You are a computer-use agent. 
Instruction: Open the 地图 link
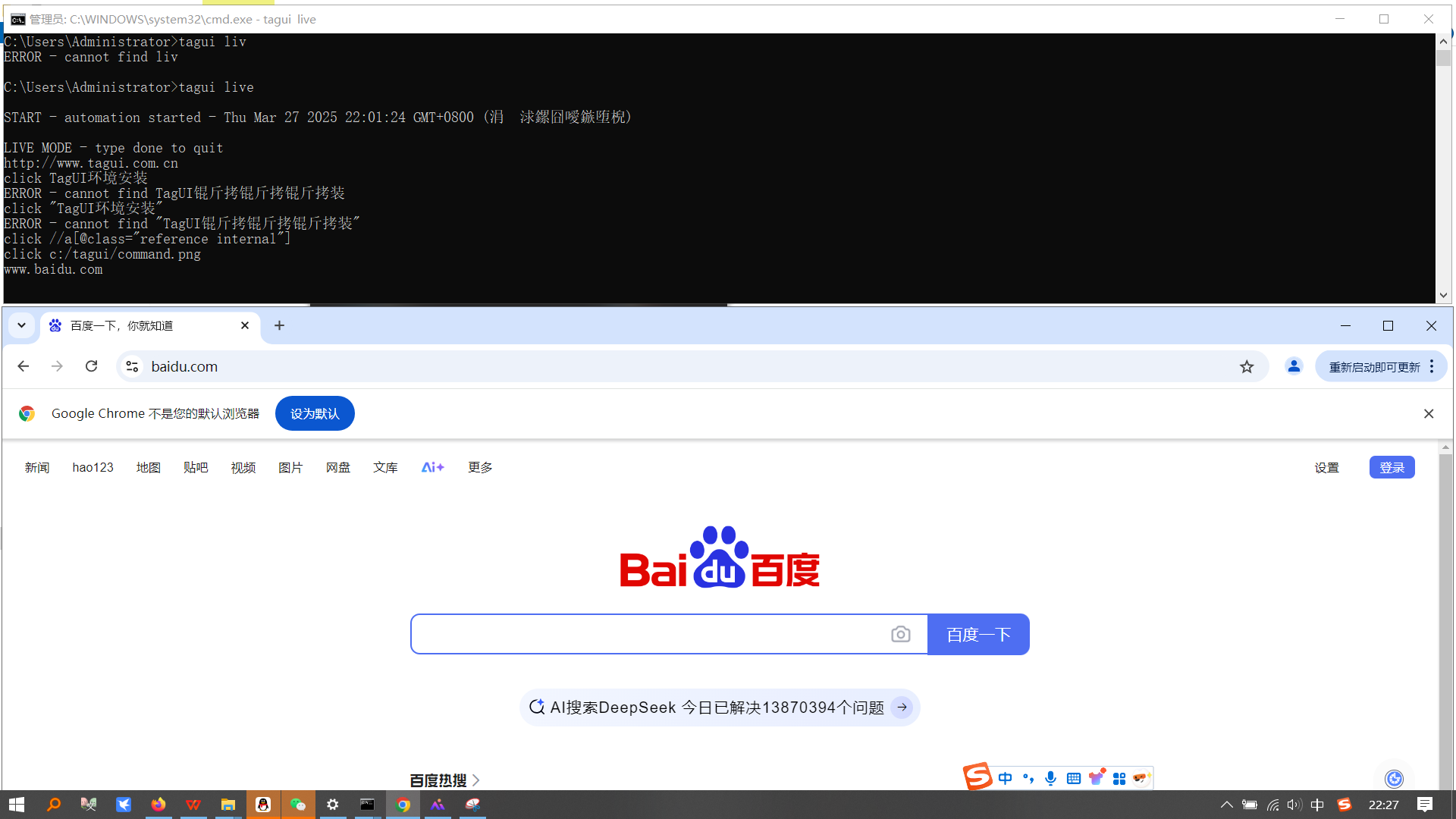[x=149, y=467]
